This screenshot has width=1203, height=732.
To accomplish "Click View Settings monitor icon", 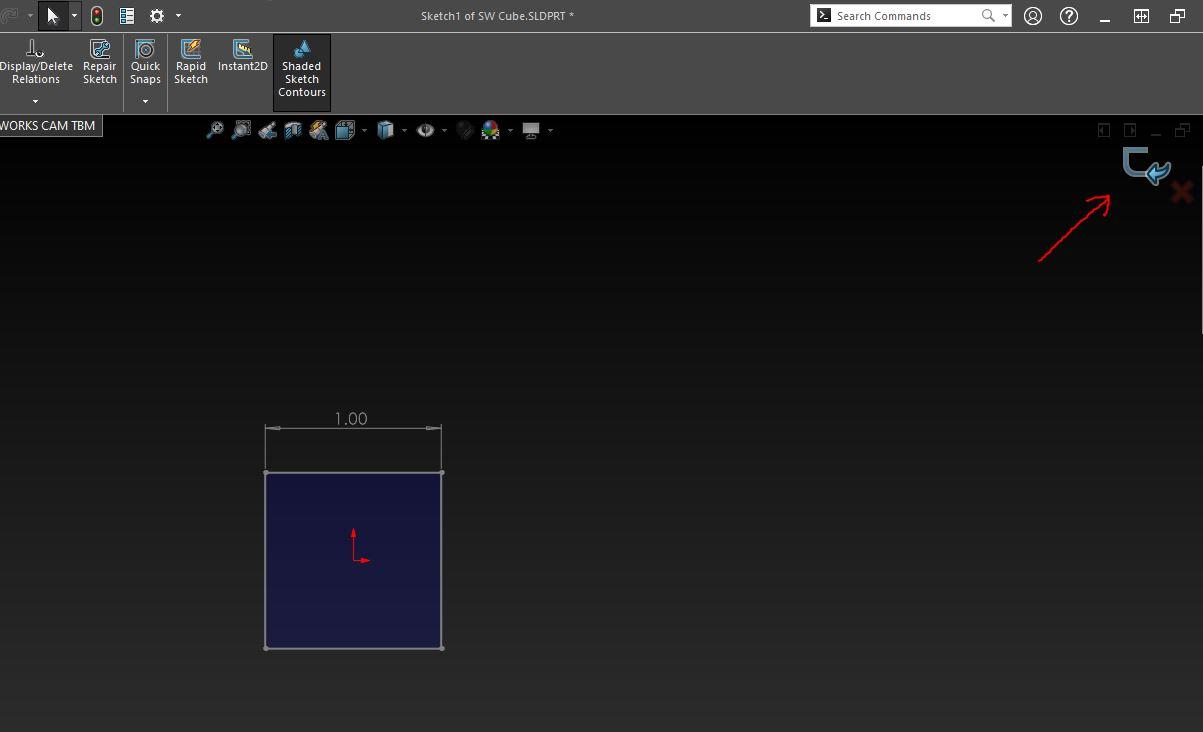I will (x=531, y=130).
